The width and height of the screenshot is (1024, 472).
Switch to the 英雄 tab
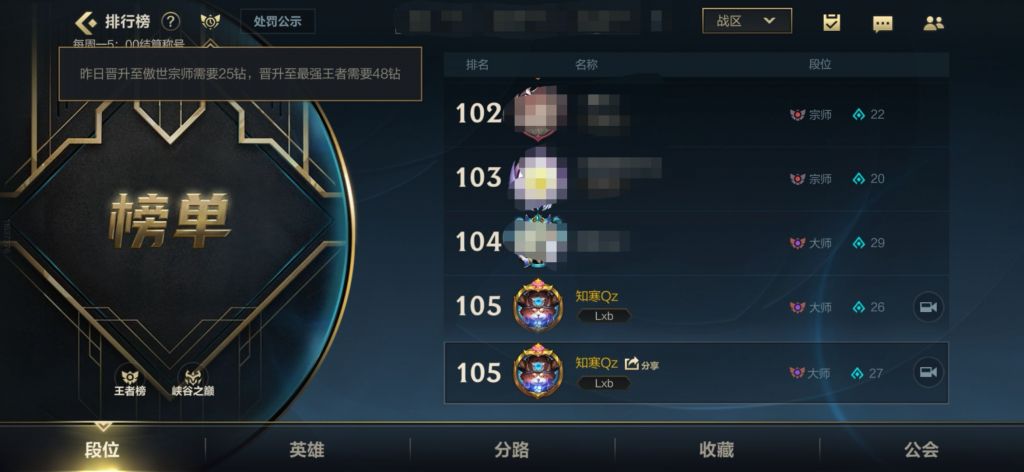coord(307,449)
